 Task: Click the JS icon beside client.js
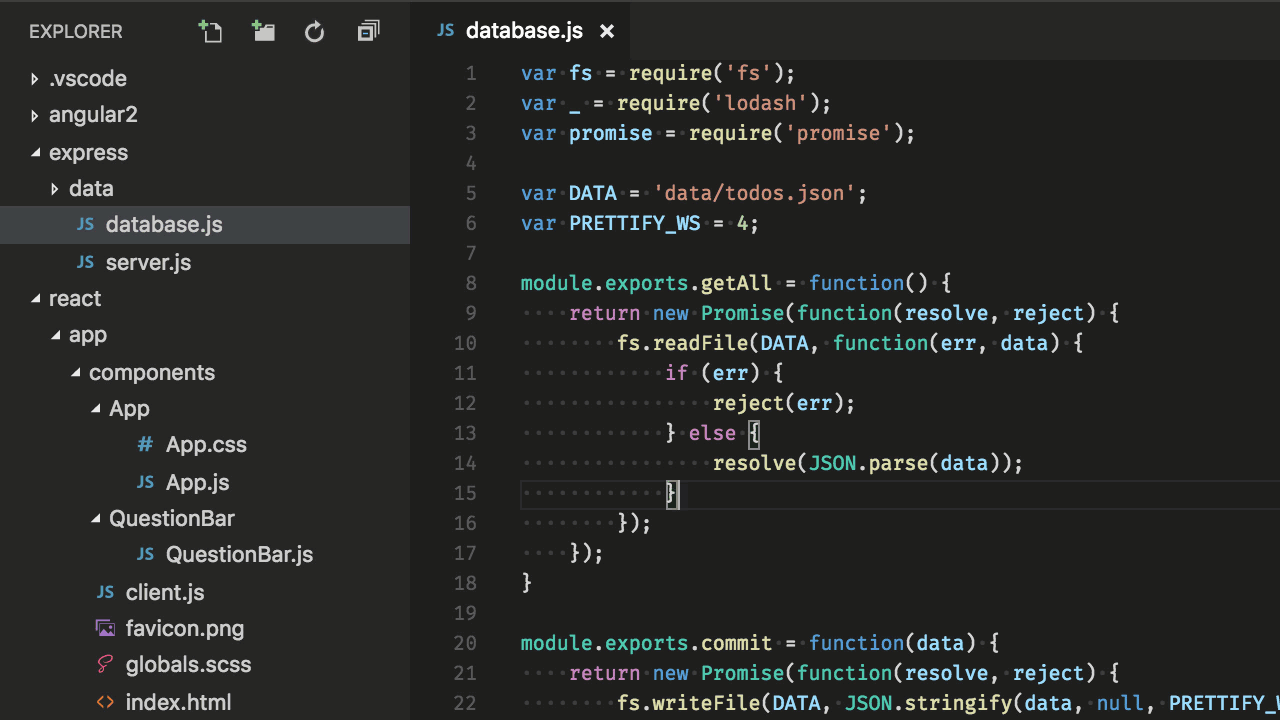point(105,592)
